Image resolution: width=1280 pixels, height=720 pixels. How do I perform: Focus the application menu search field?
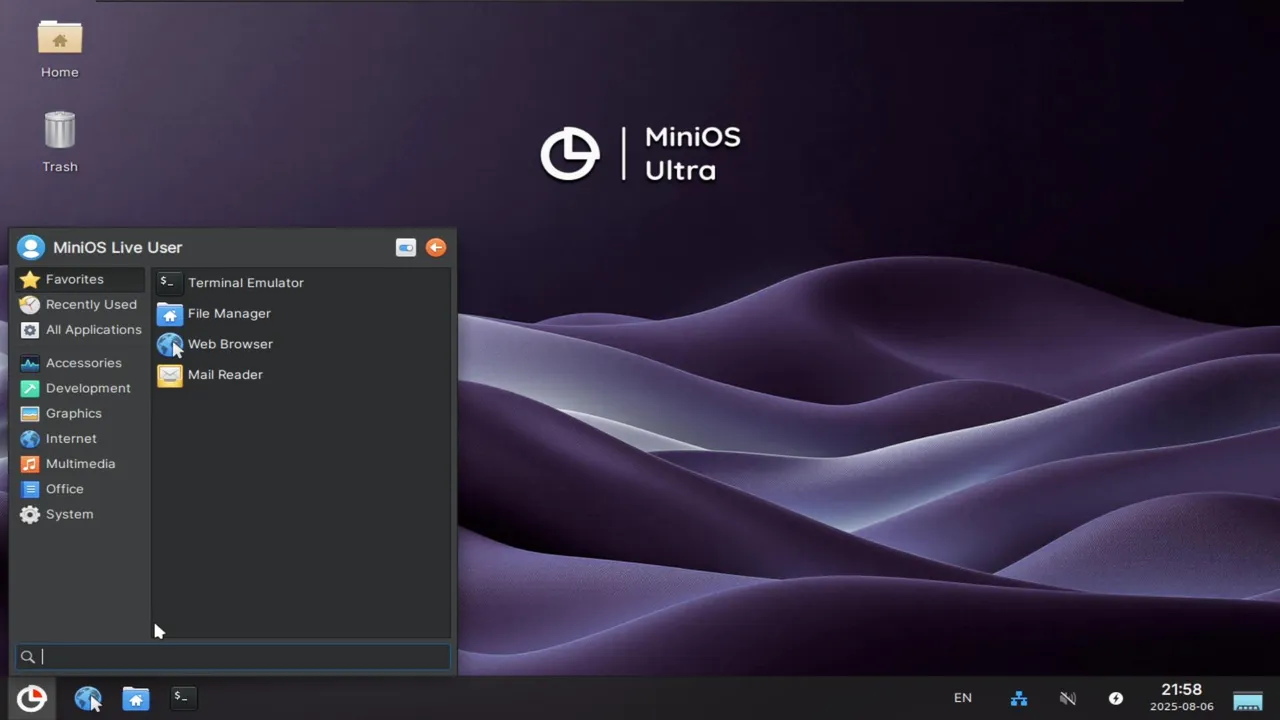[x=233, y=657]
